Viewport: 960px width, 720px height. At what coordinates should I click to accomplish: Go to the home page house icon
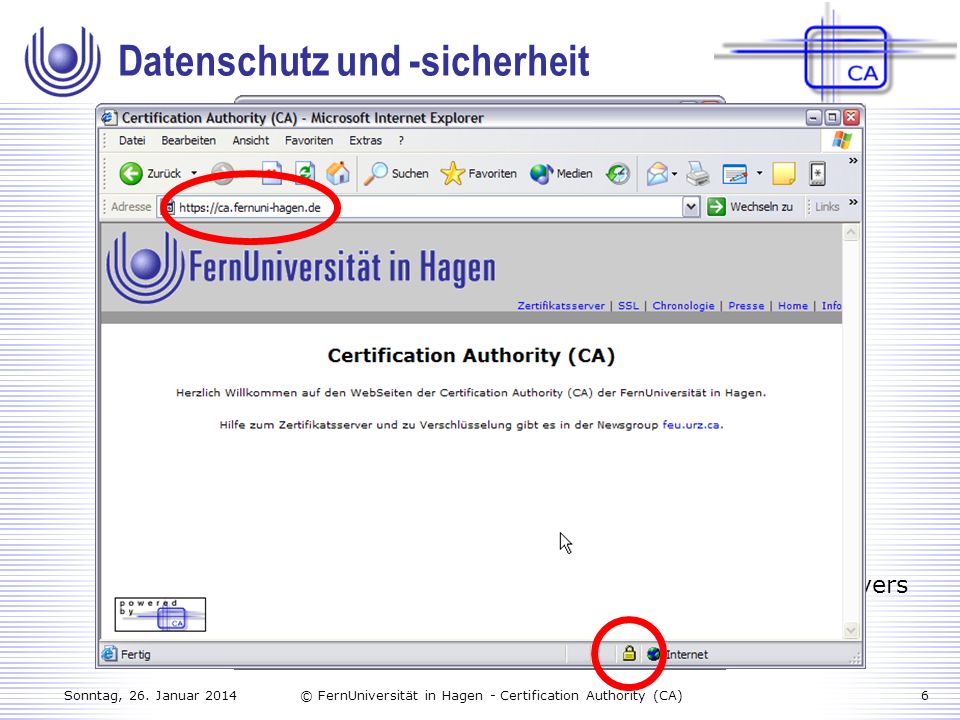point(337,173)
